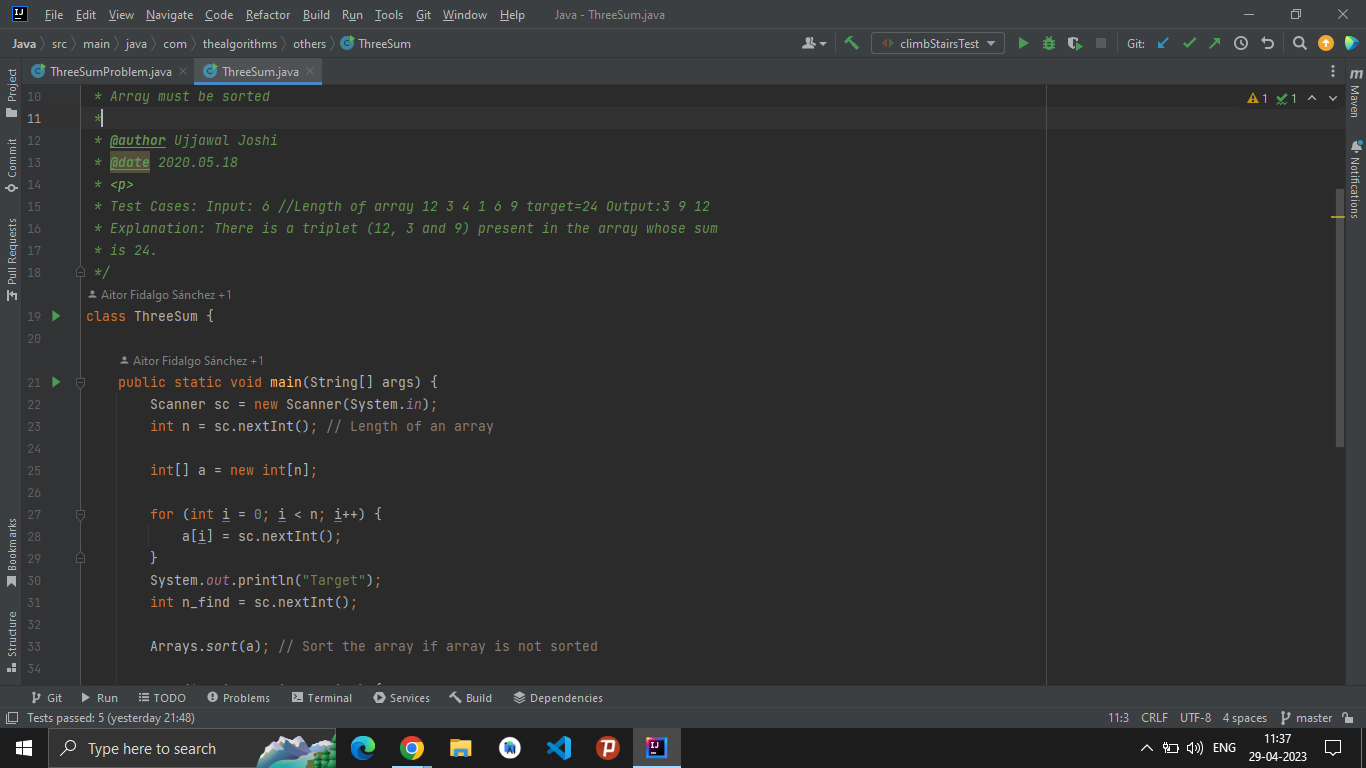Viewport: 1366px width, 768px height.
Task: Change 4 spaces indent setting
Action: pyautogui.click(x=1244, y=718)
